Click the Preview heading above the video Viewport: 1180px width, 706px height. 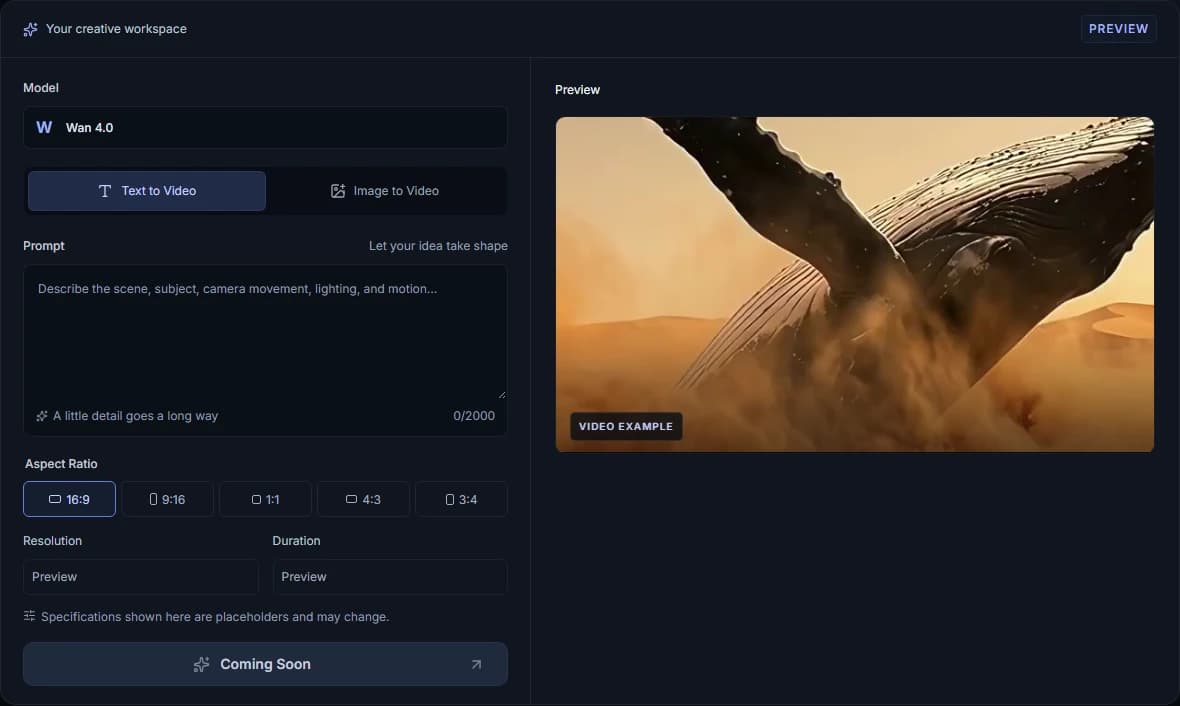[577, 90]
